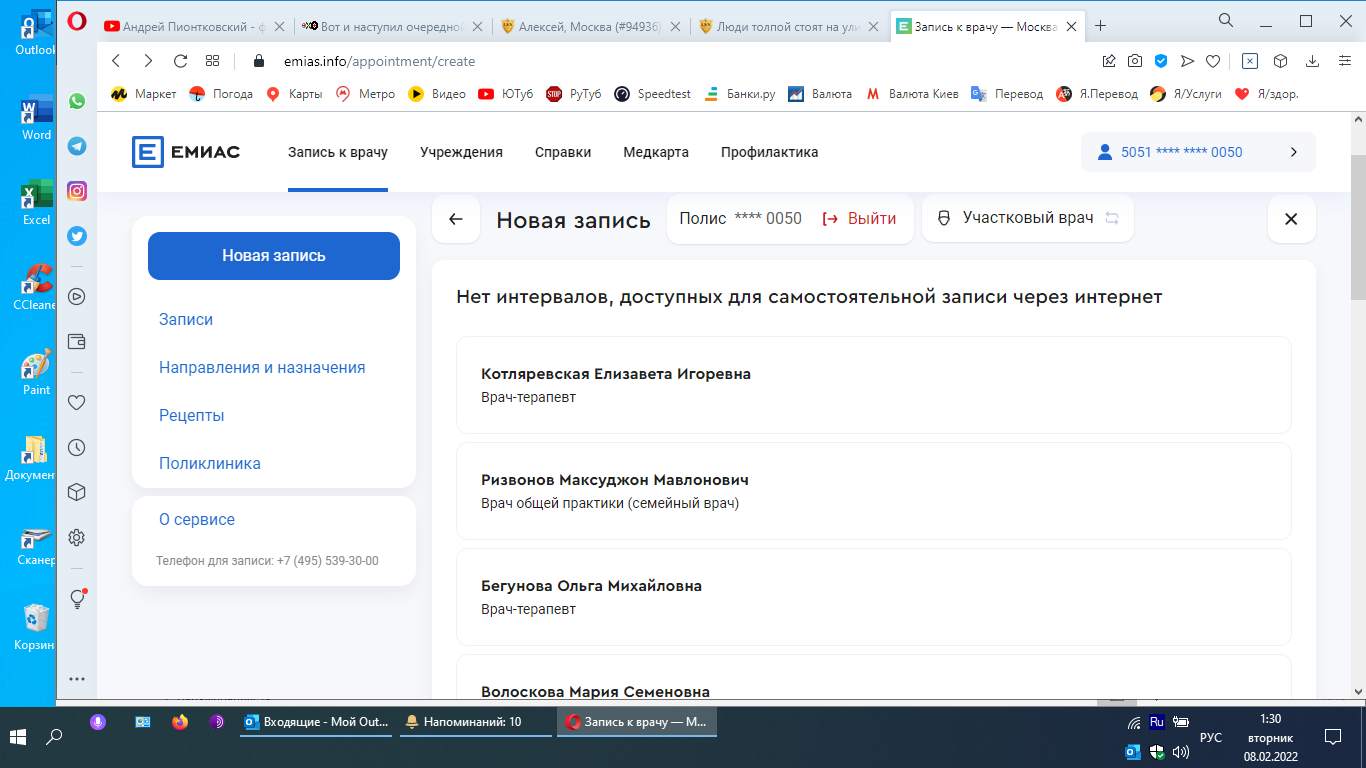Open the Медкарта menu item
1366x768 pixels.
pyautogui.click(x=656, y=152)
